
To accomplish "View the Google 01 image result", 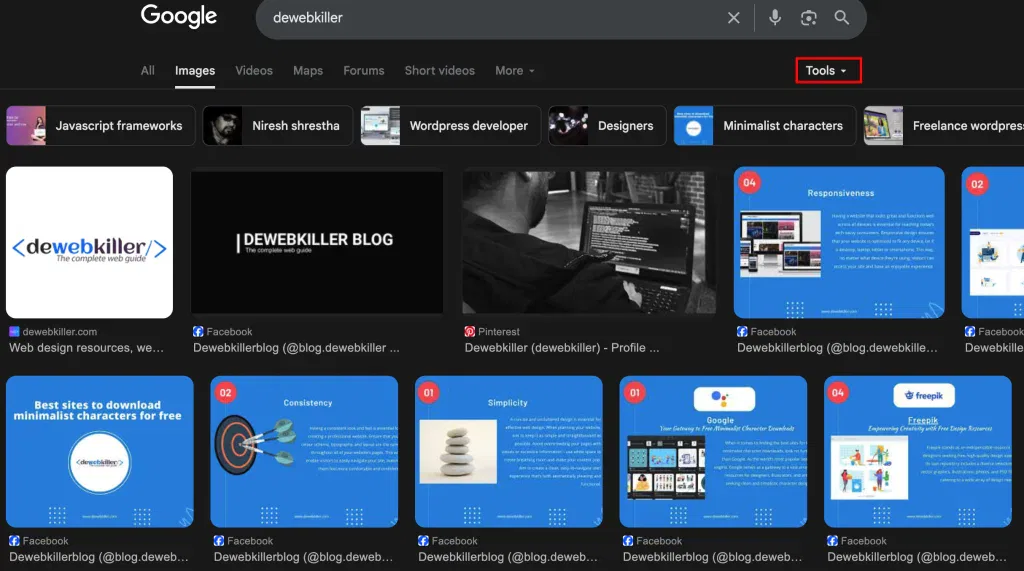I will click(x=713, y=451).
